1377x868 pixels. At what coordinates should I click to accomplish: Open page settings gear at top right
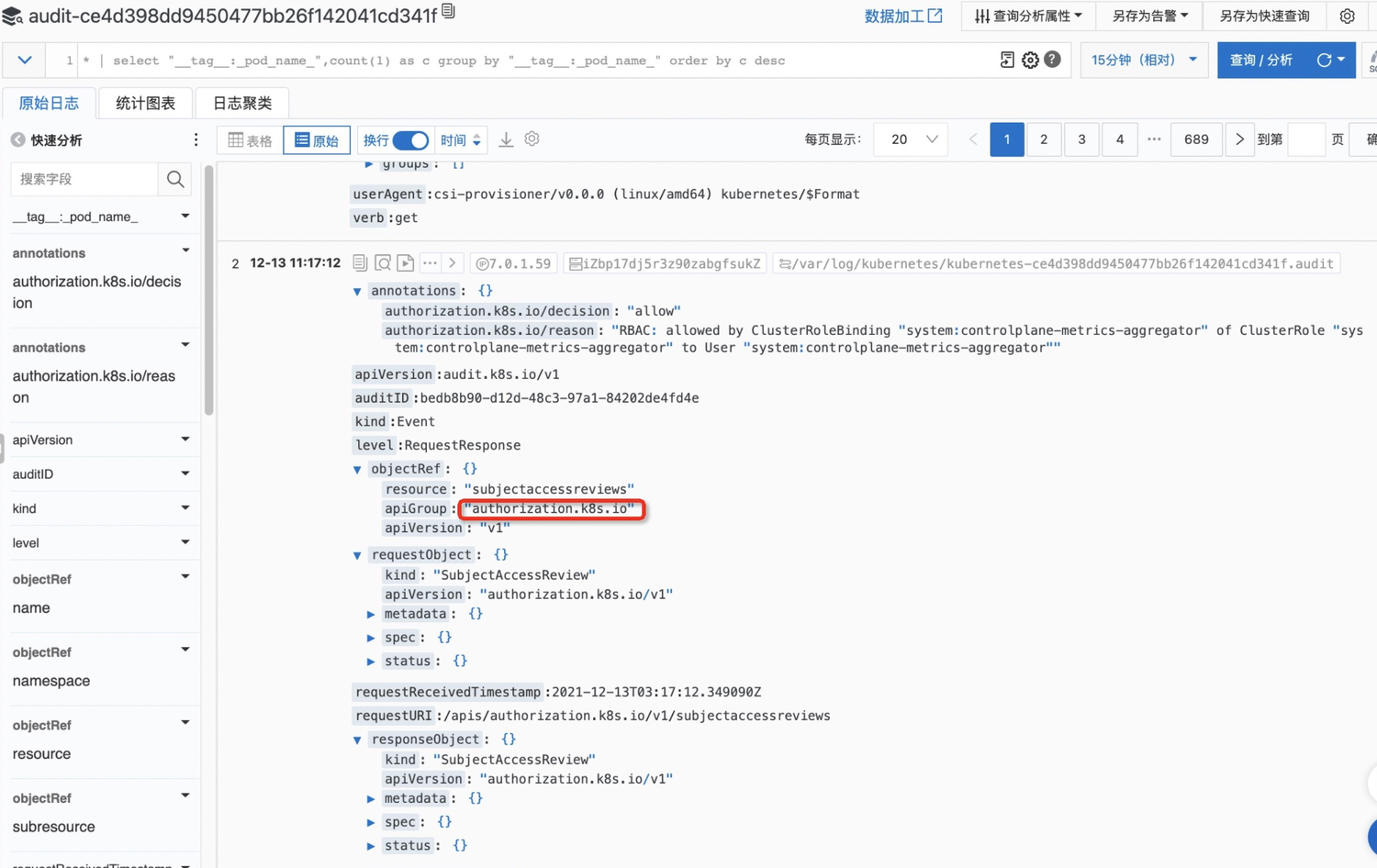[x=1347, y=16]
